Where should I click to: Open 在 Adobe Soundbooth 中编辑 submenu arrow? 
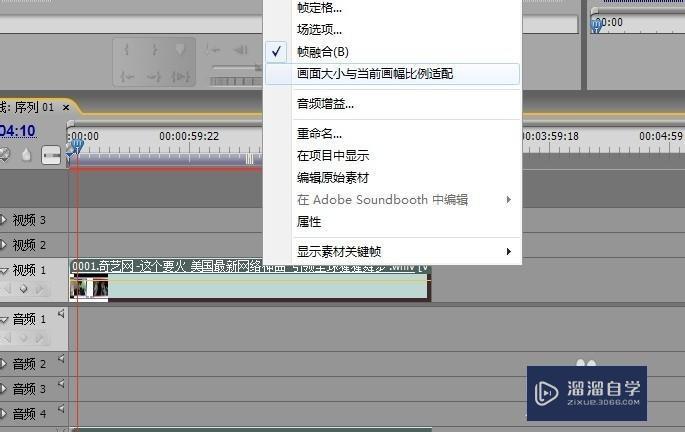coord(509,200)
